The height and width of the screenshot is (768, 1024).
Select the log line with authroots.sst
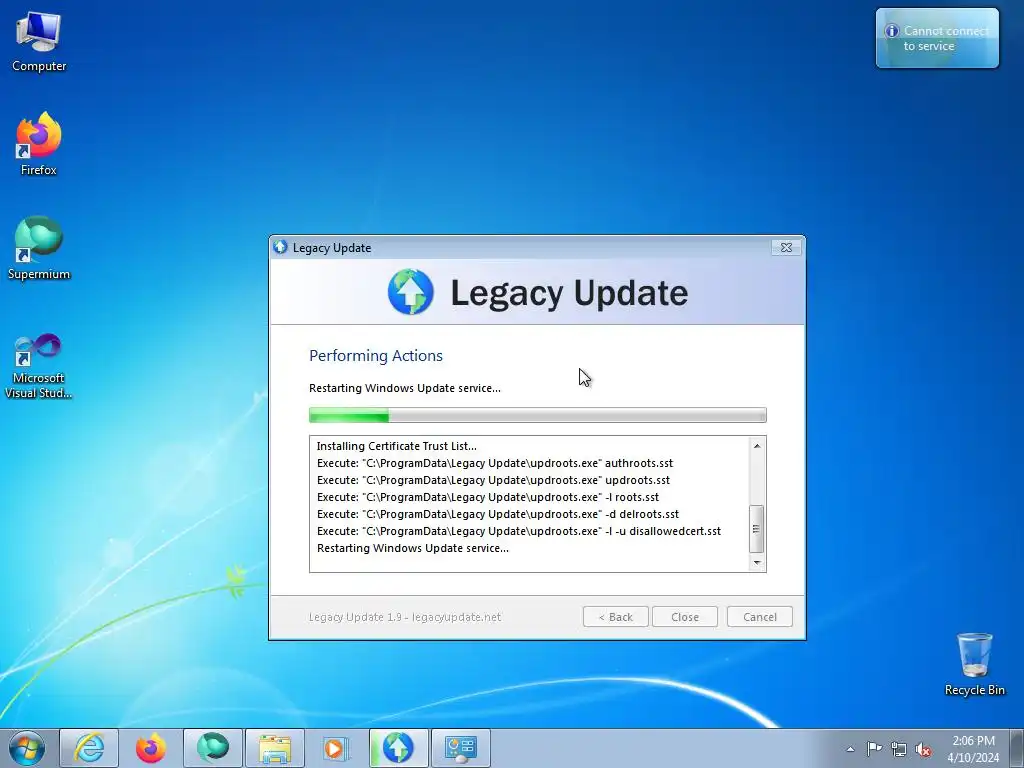point(495,463)
